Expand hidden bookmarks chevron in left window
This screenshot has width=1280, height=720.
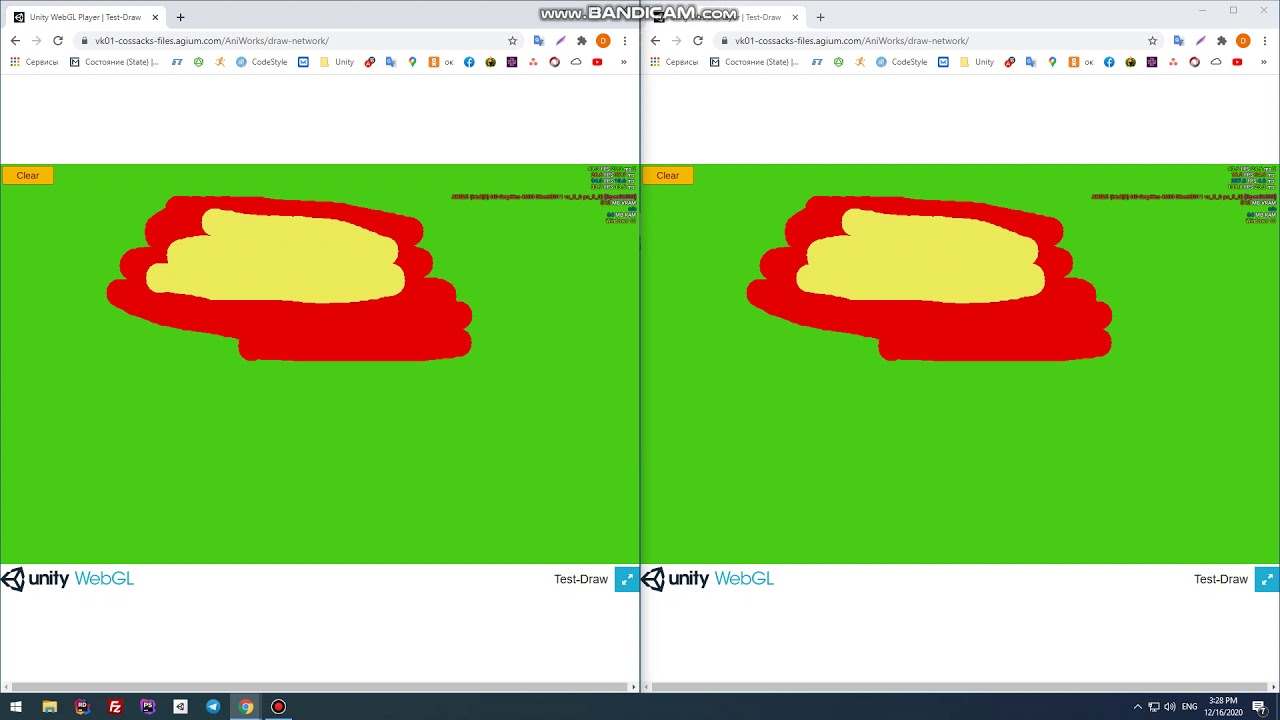point(623,62)
